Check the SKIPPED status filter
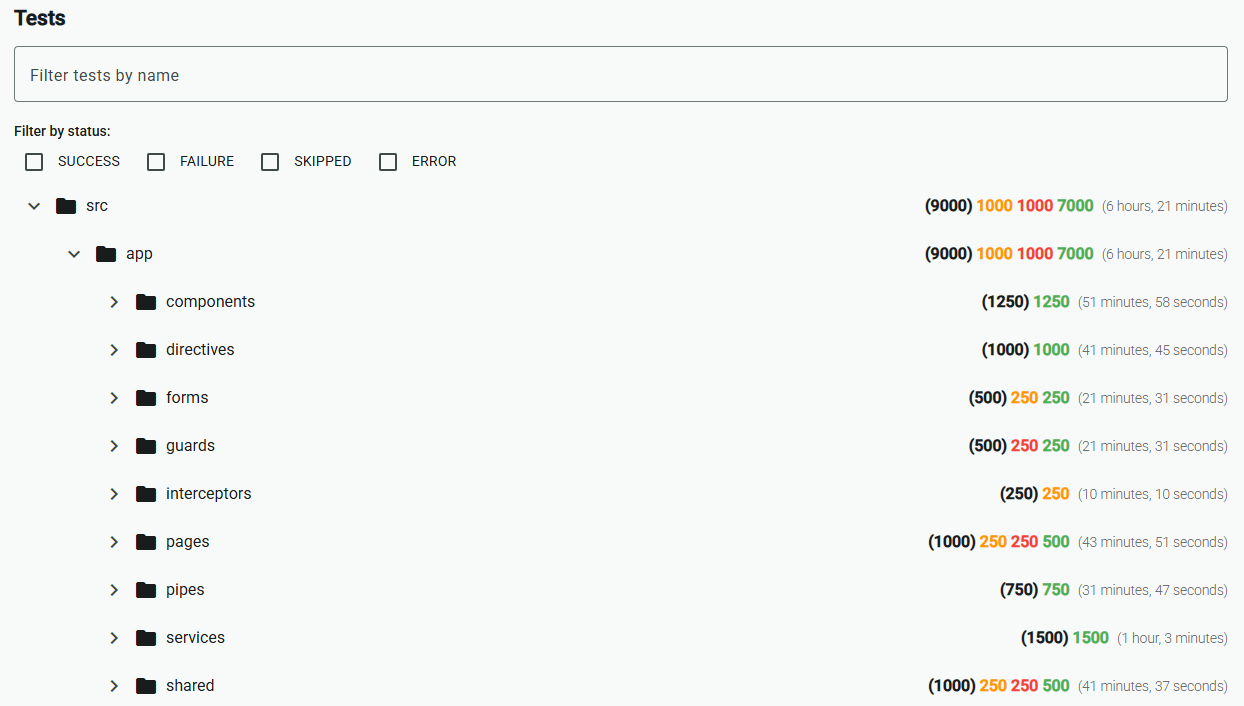 point(270,162)
